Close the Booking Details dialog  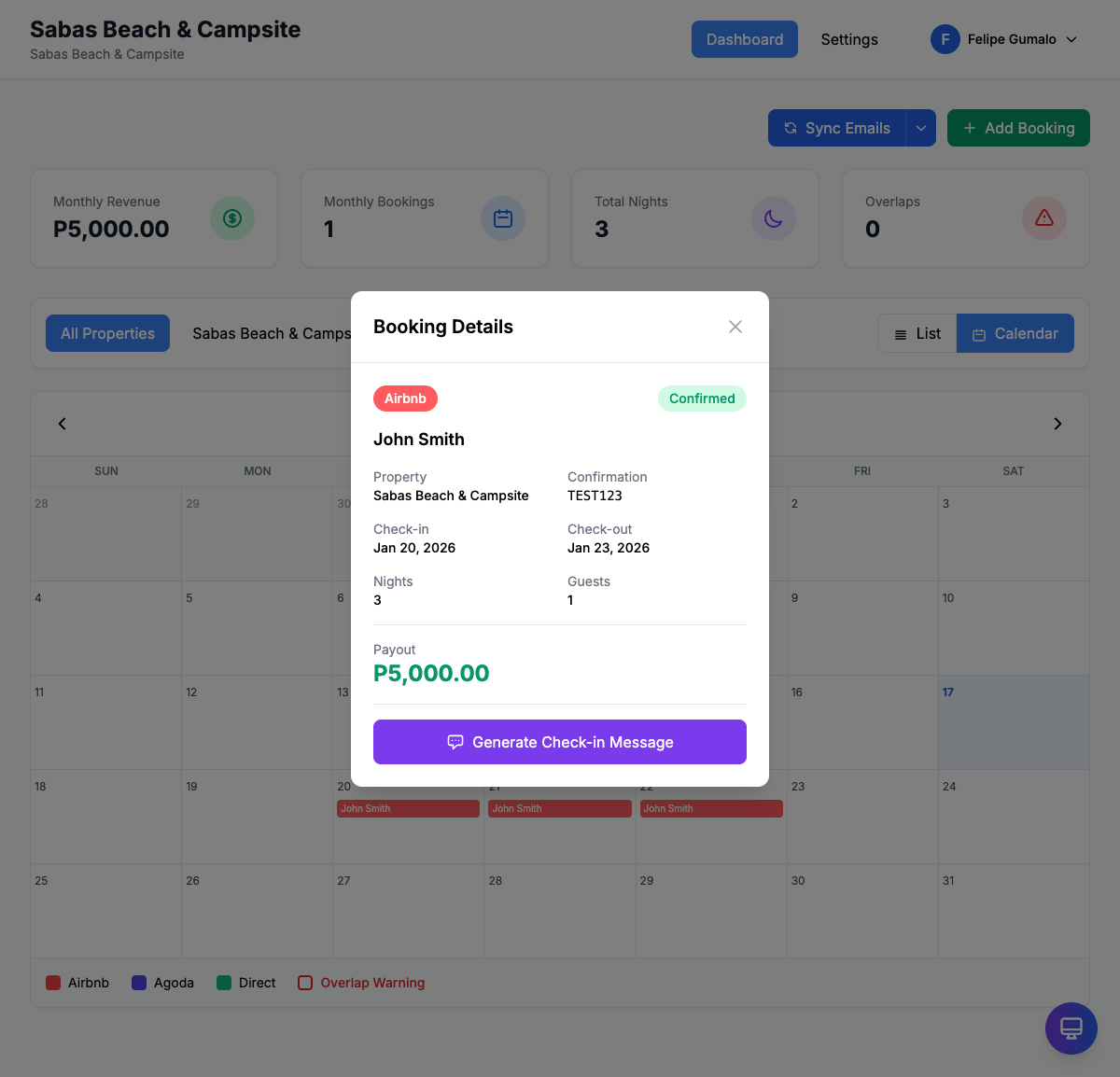[735, 327]
